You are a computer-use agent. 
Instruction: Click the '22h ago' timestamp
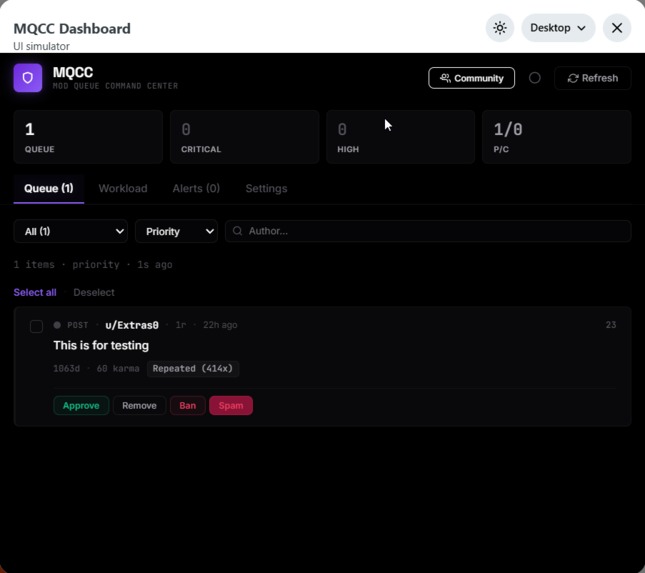[220, 325]
